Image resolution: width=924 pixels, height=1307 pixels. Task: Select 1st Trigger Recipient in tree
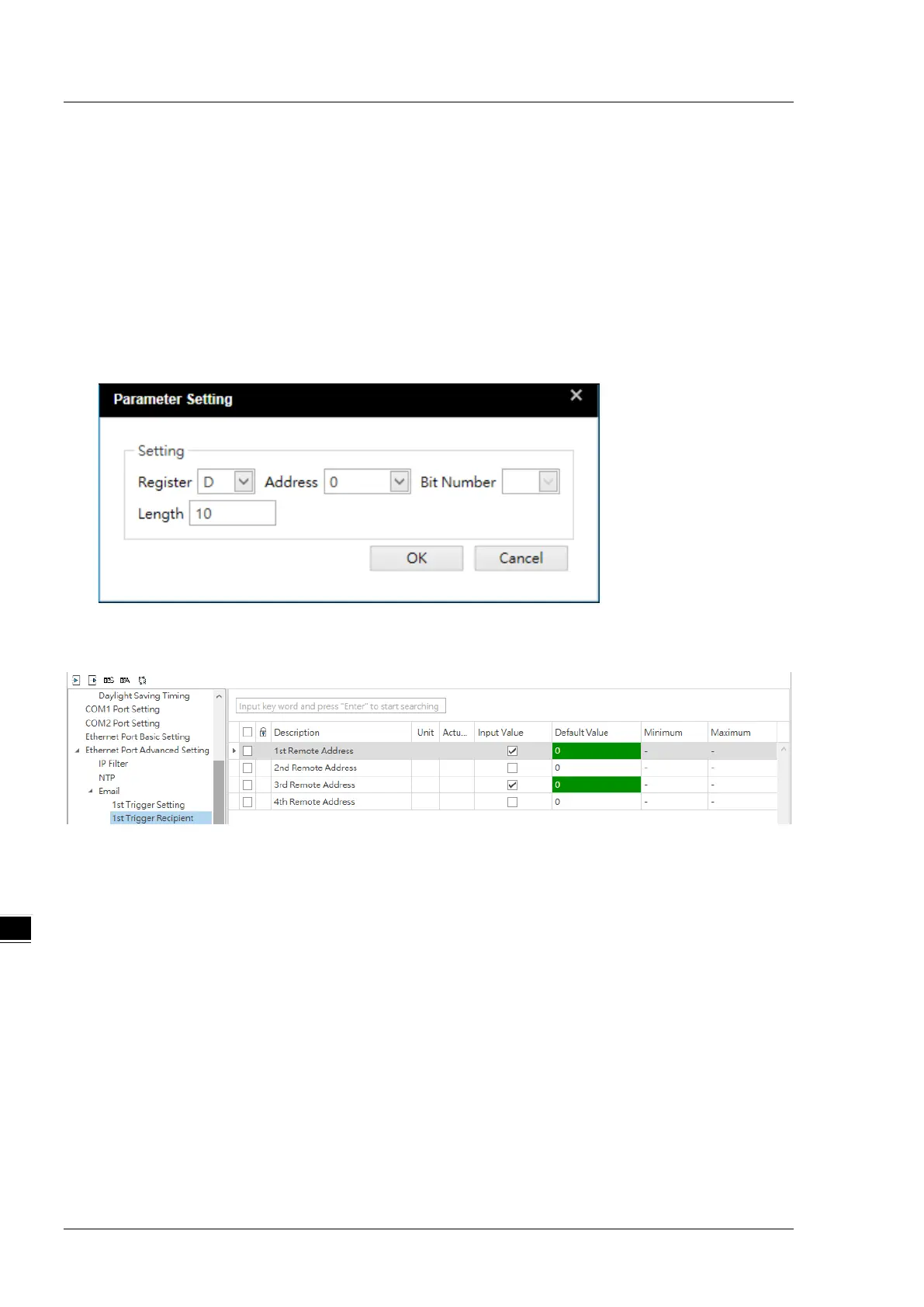(x=161, y=818)
